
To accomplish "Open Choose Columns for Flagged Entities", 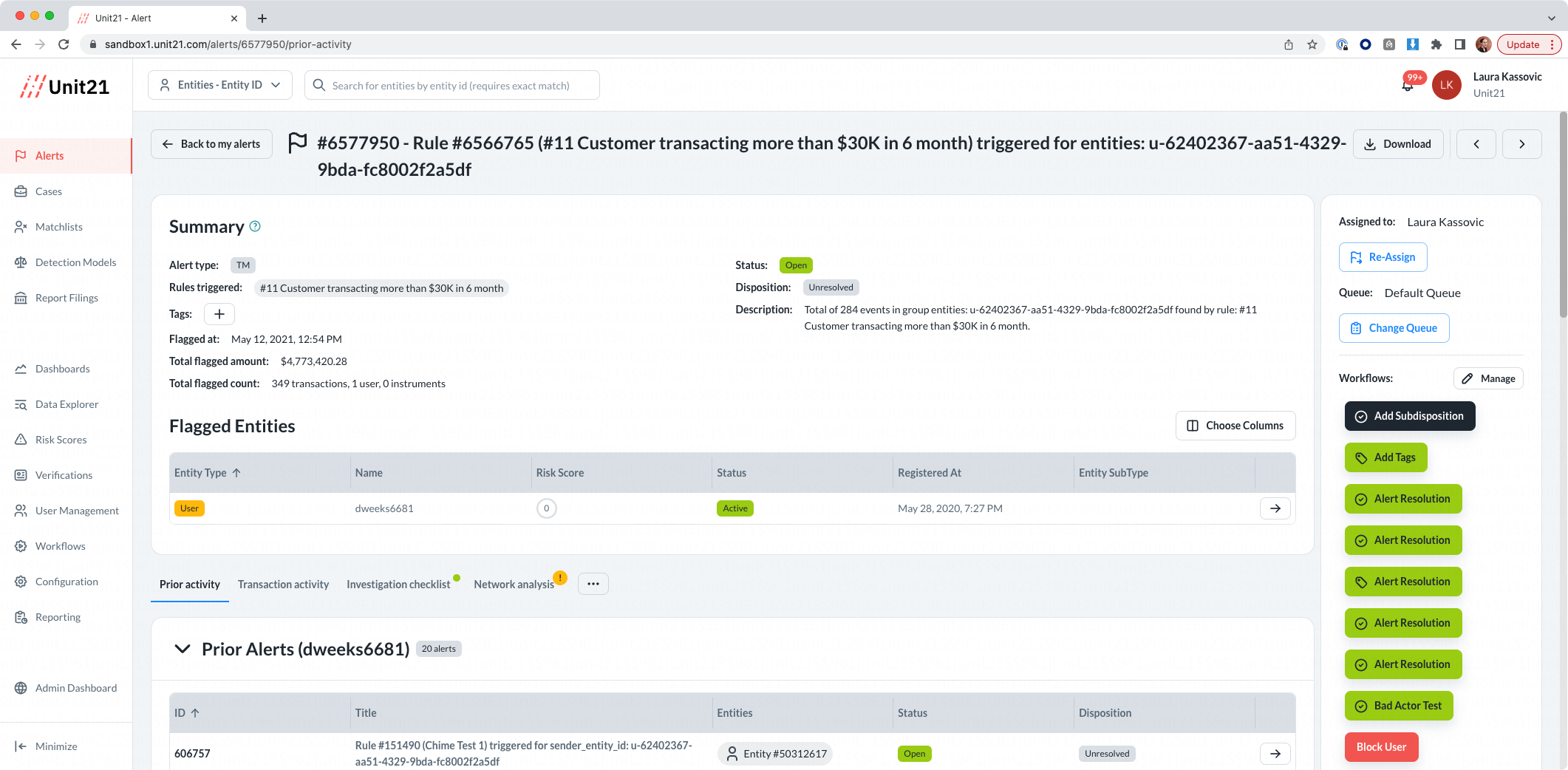I will tap(1235, 426).
